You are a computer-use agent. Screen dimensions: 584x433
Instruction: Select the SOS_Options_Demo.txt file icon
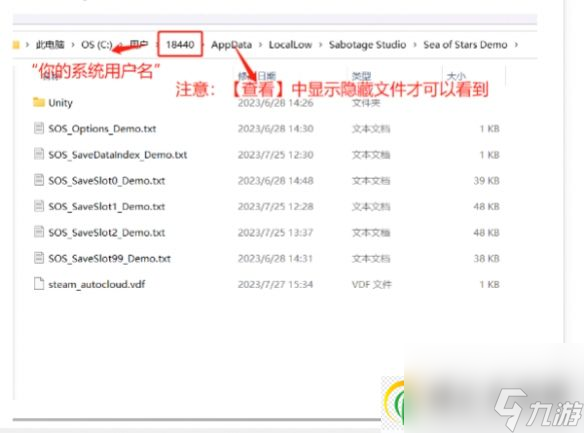[x=39, y=128]
